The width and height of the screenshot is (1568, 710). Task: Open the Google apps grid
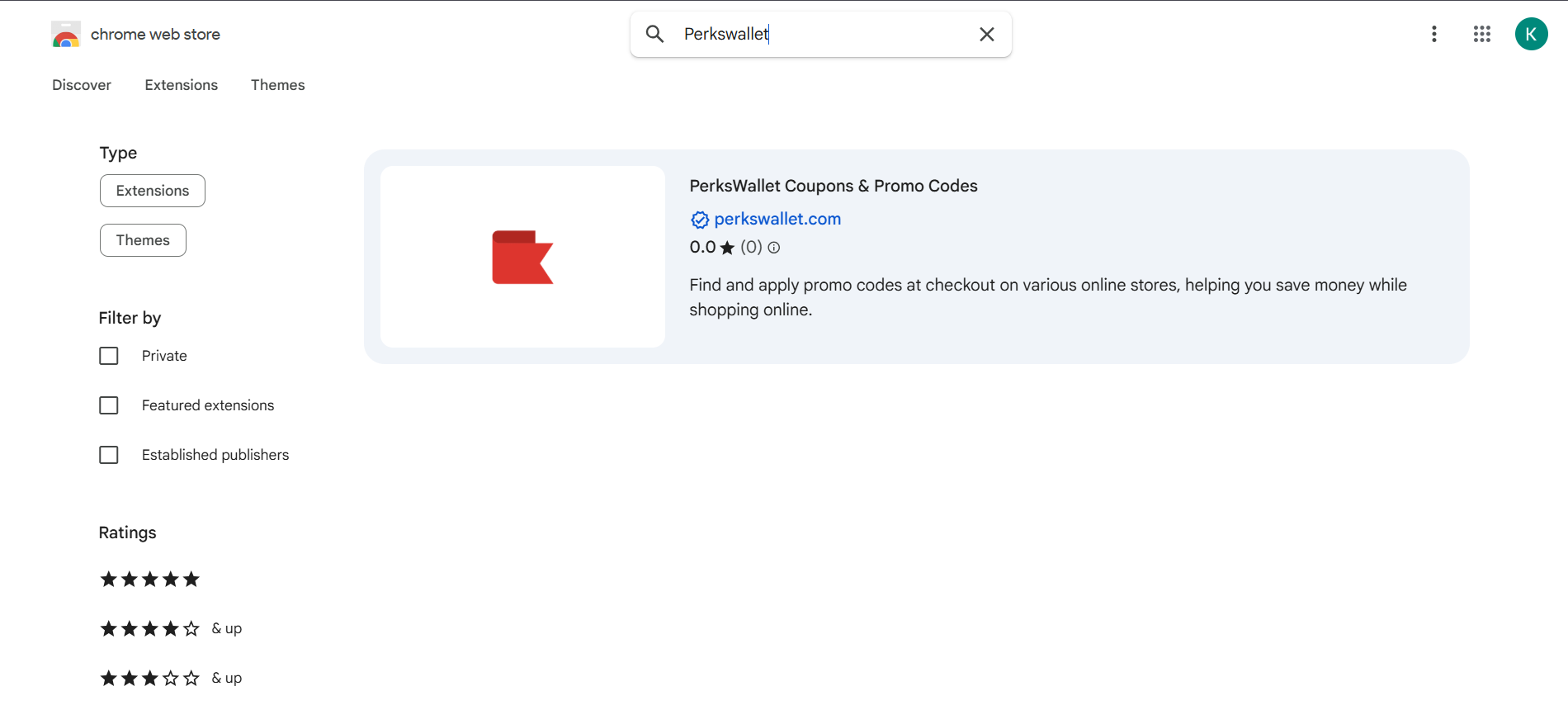[x=1482, y=34]
